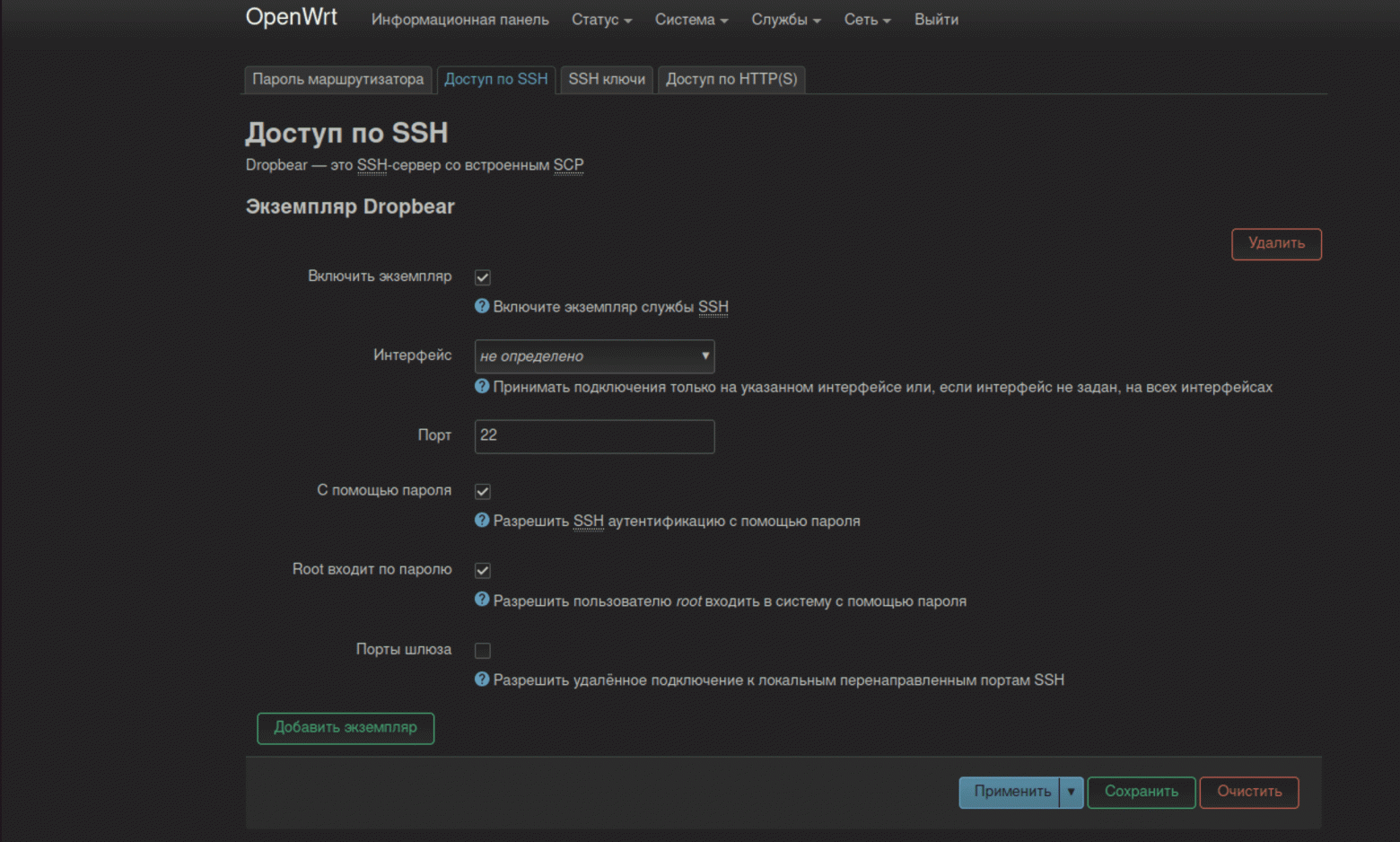The image size is (1400, 842).
Task: Click the Удалить button
Action: [x=1276, y=244]
